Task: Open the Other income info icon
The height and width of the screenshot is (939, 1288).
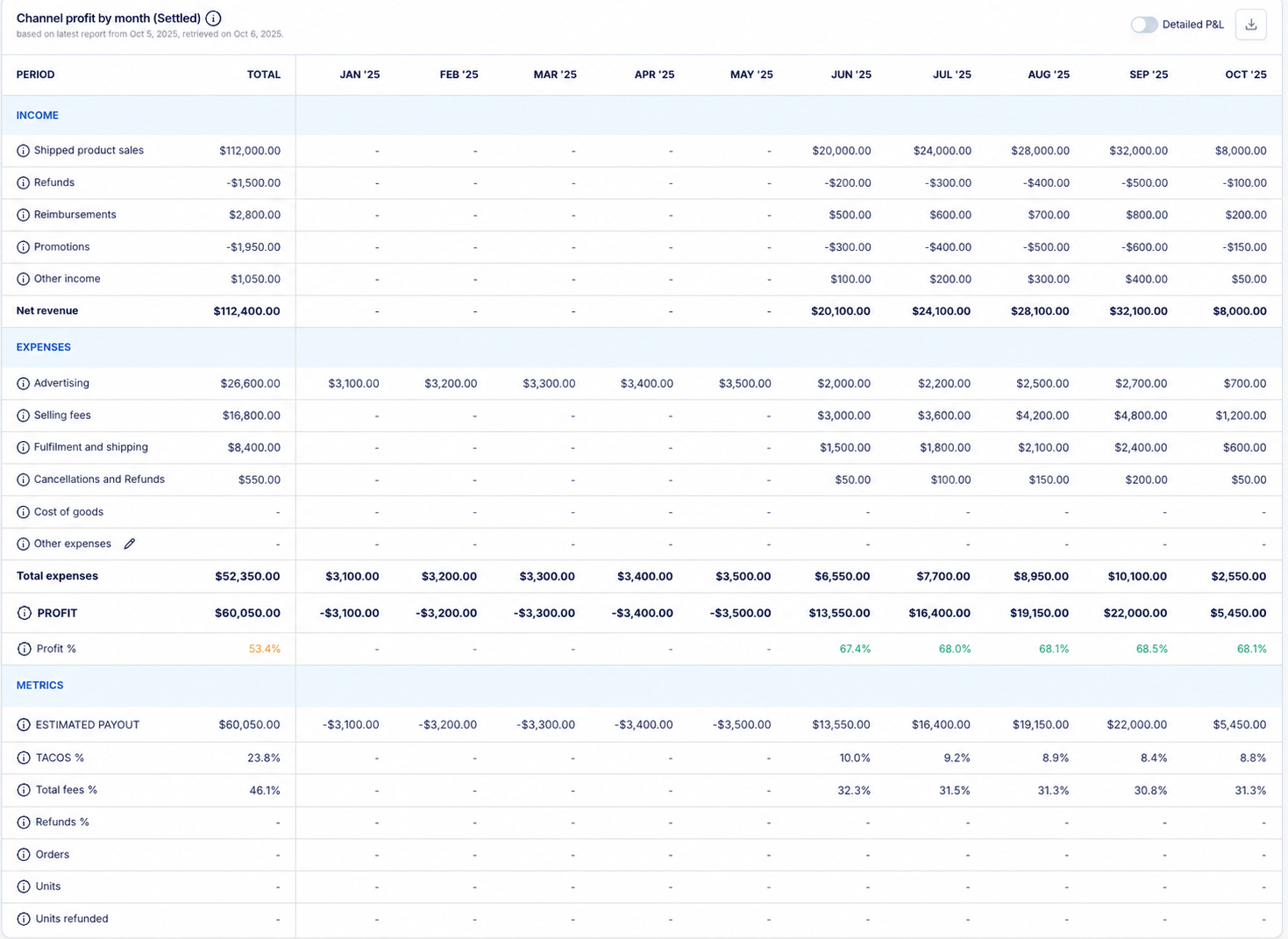Action: tap(24, 280)
